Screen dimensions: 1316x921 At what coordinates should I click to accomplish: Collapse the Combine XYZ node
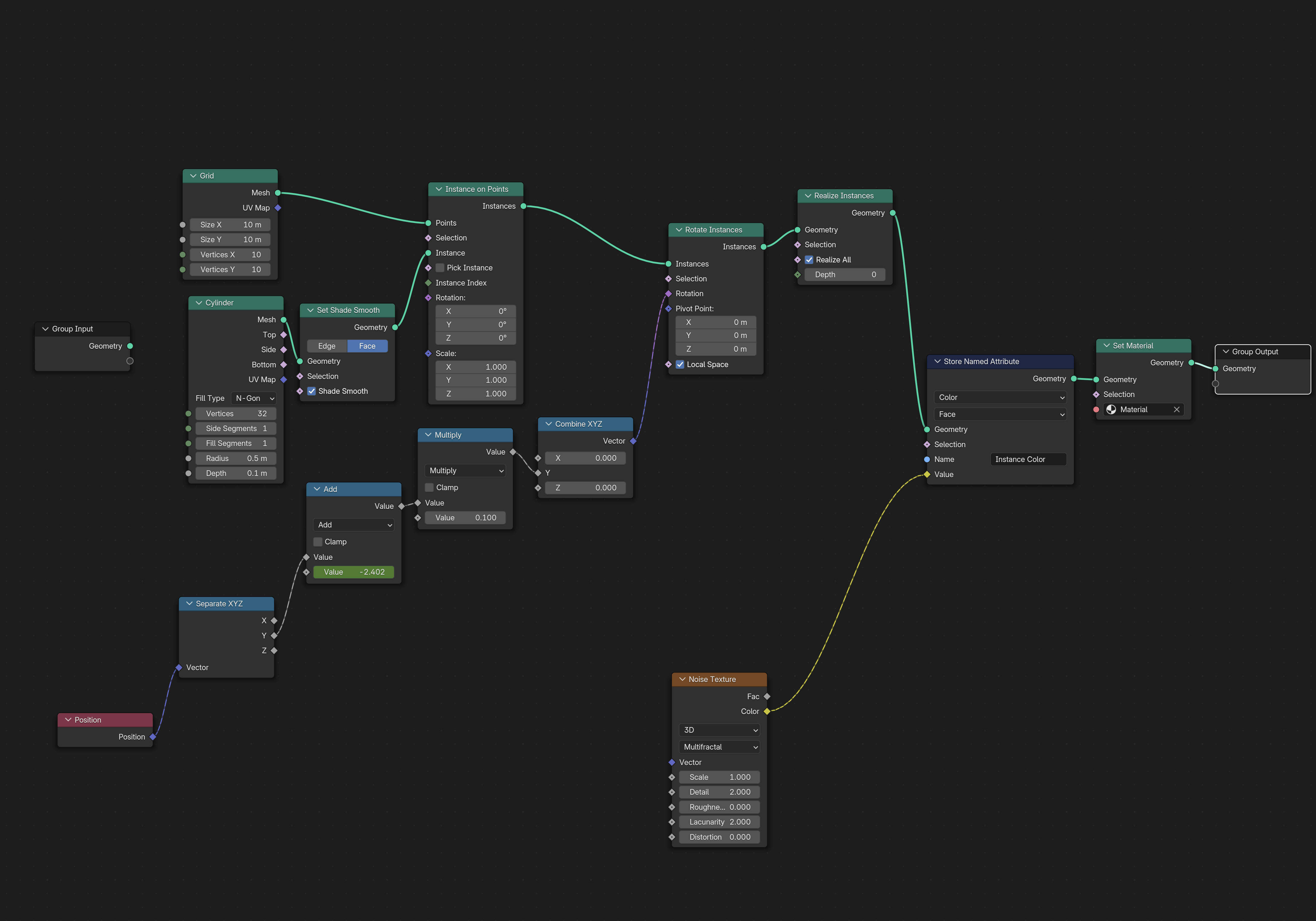point(549,424)
